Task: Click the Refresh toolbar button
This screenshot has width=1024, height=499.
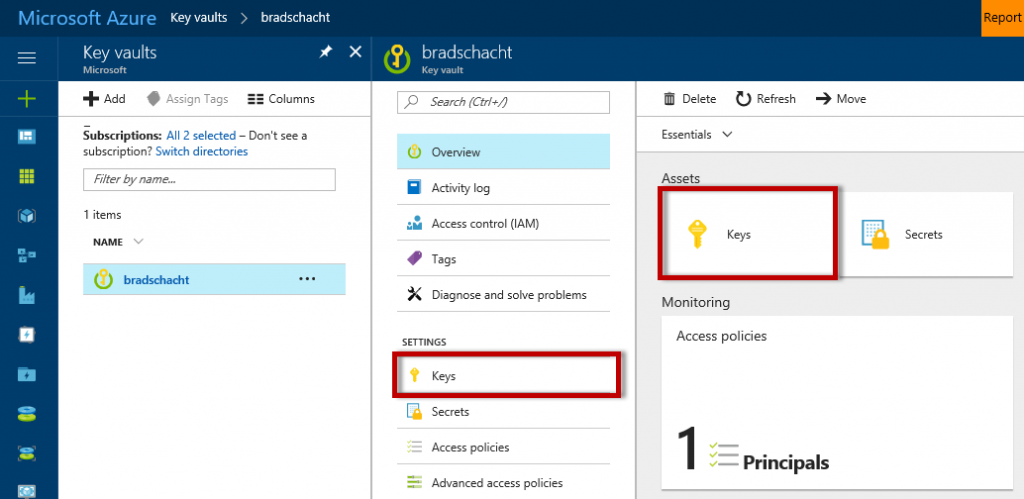Action: (766, 99)
